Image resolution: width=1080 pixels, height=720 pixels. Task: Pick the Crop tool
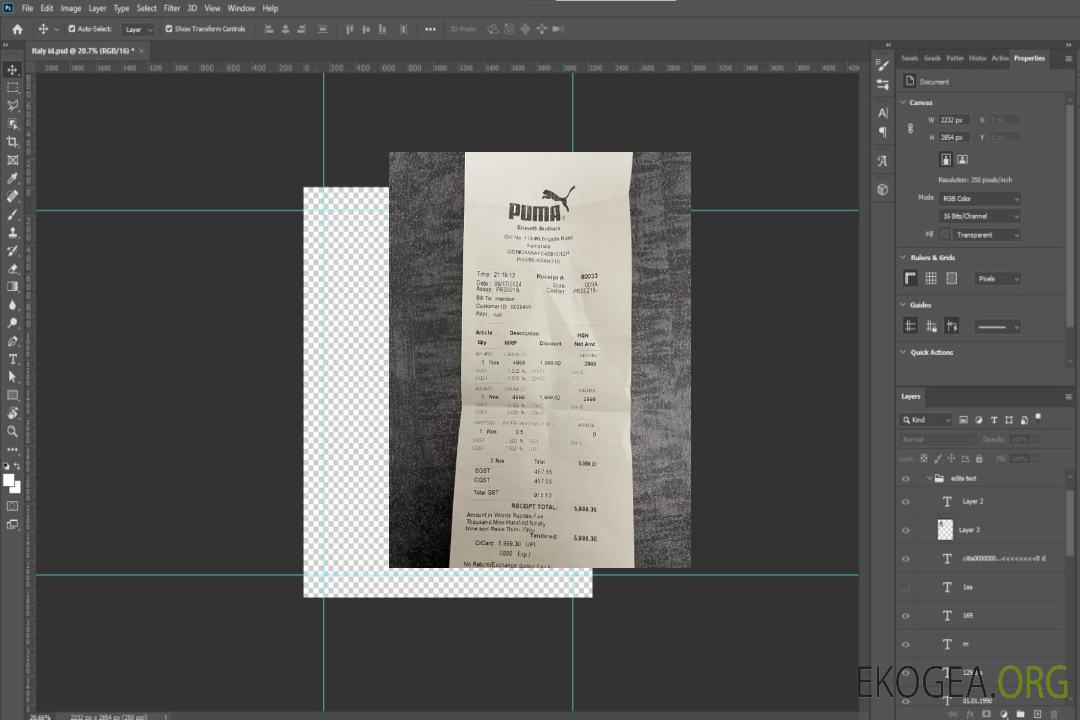[12, 142]
